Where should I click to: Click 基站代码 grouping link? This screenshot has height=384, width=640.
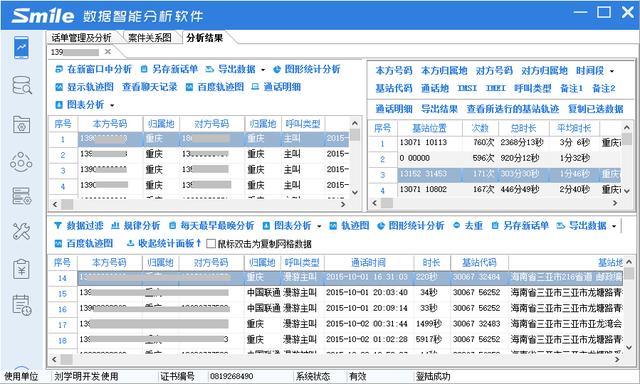pyautogui.click(x=394, y=88)
